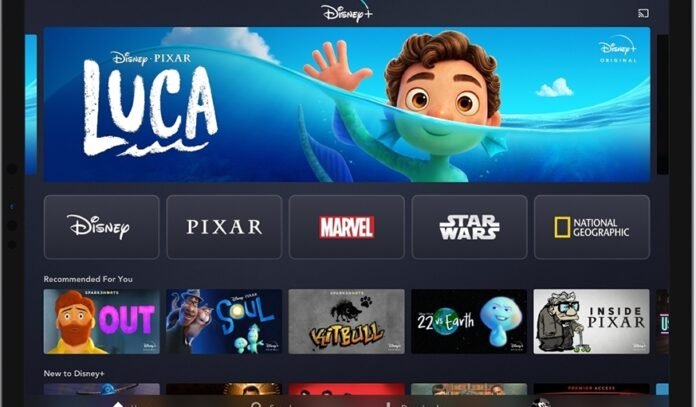This screenshot has height=407, width=696.
Task: Select the Inside Pixar thumbnail
Action: coord(592,321)
